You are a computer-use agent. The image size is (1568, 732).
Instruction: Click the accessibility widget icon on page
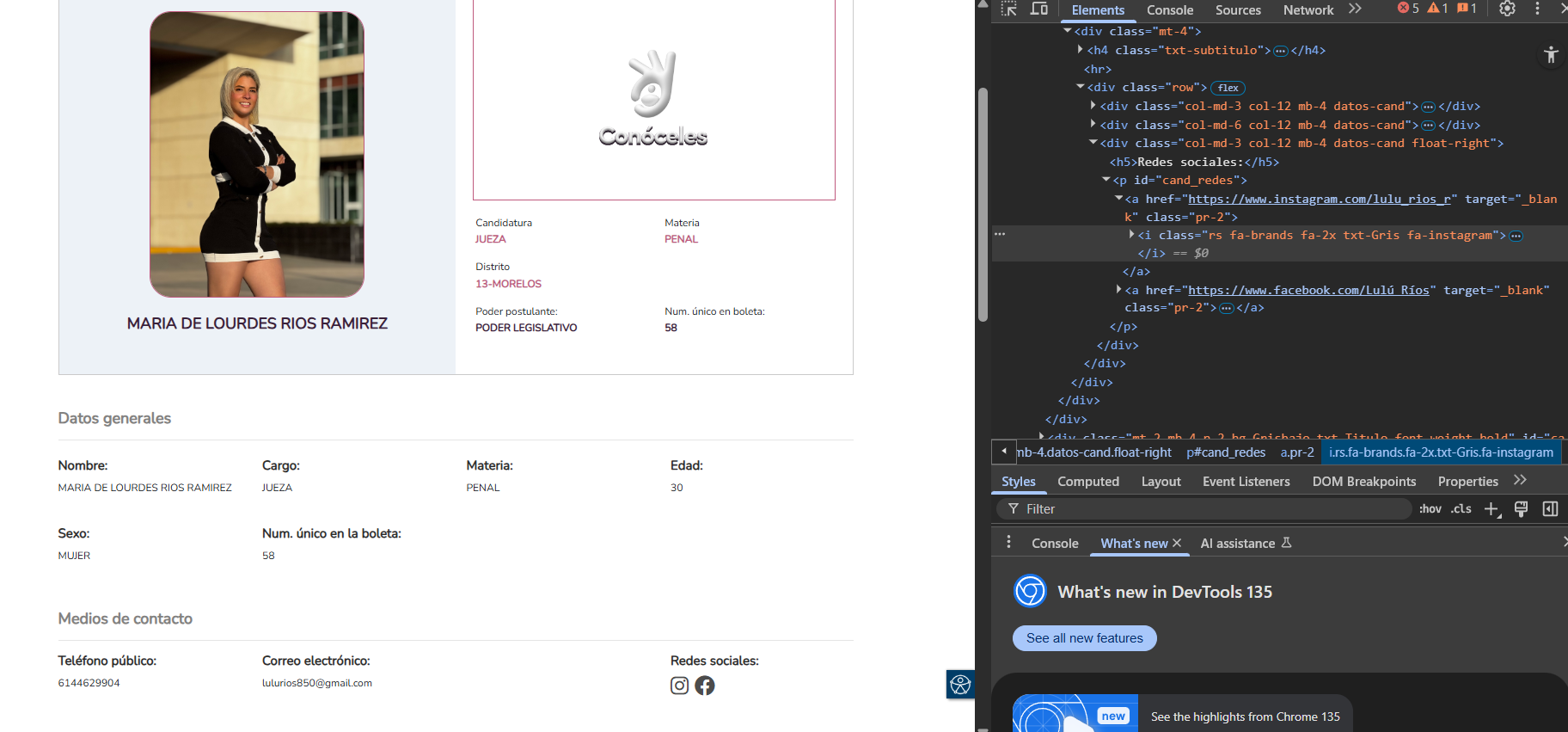tap(960, 685)
